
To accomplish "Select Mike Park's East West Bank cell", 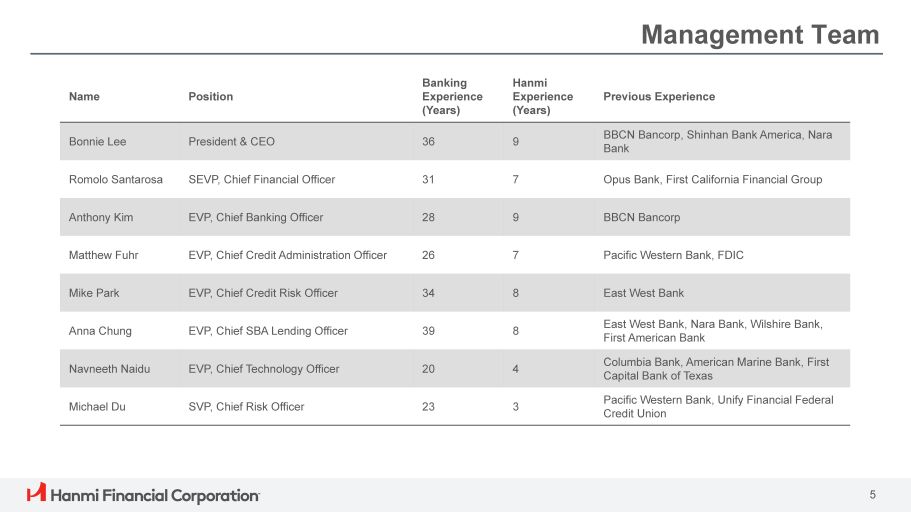I will (643, 294).
